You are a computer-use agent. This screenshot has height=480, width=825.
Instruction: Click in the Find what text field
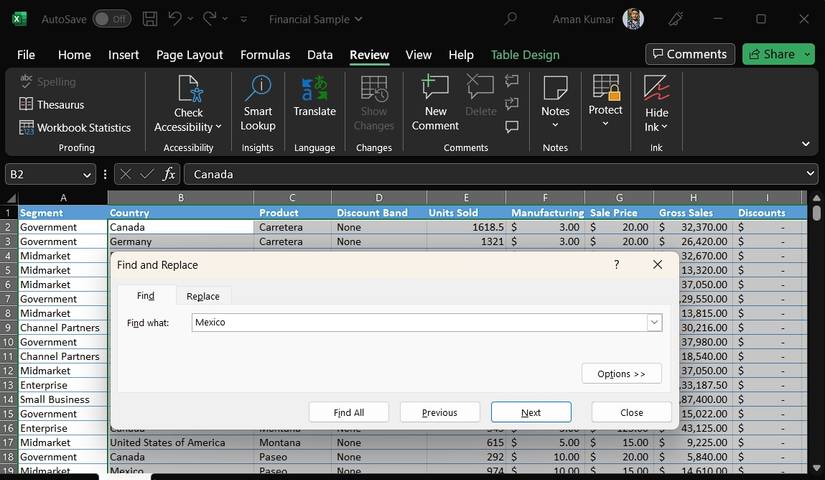418,323
